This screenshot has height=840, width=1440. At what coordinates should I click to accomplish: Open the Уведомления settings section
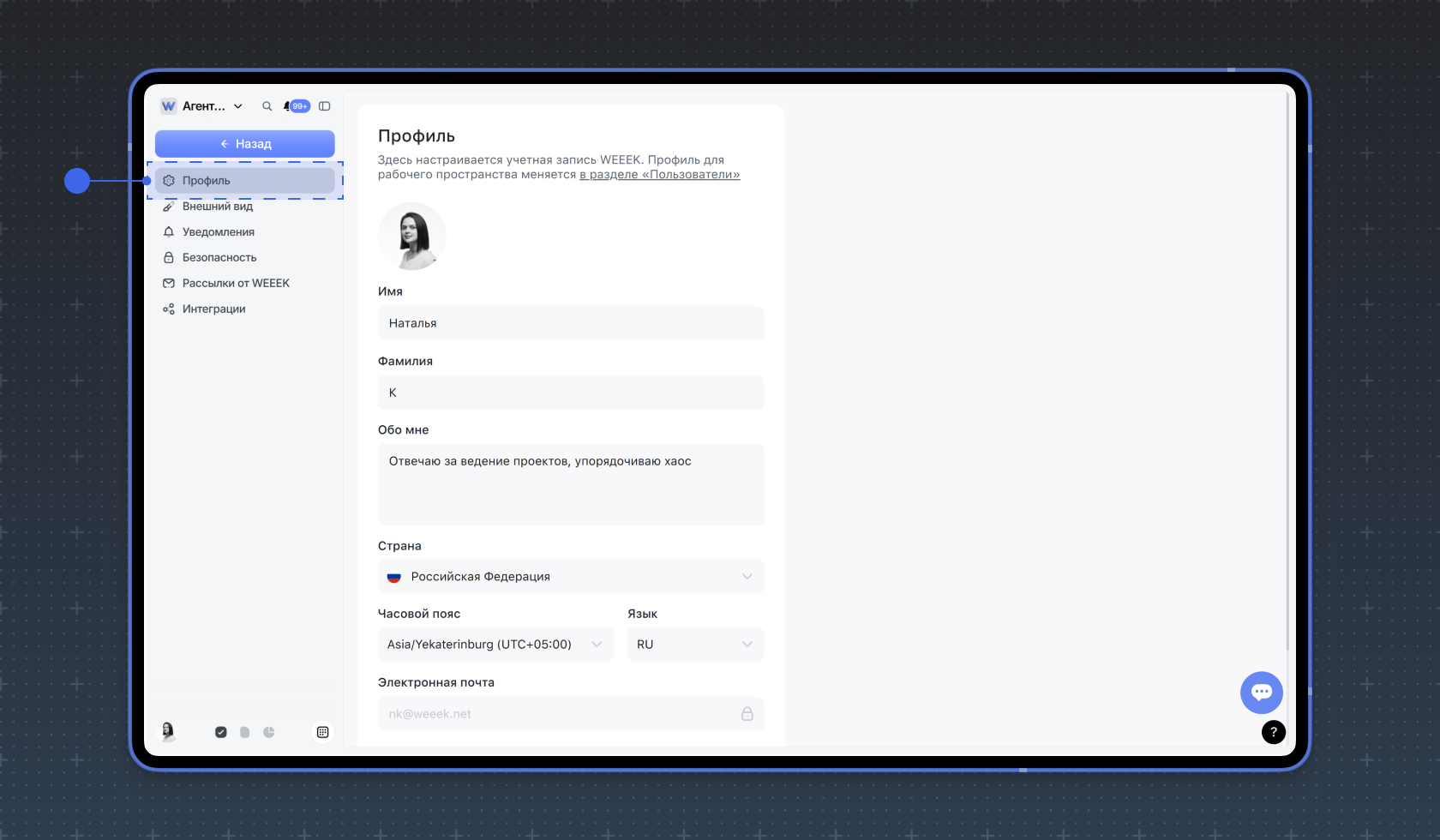pos(218,232)
